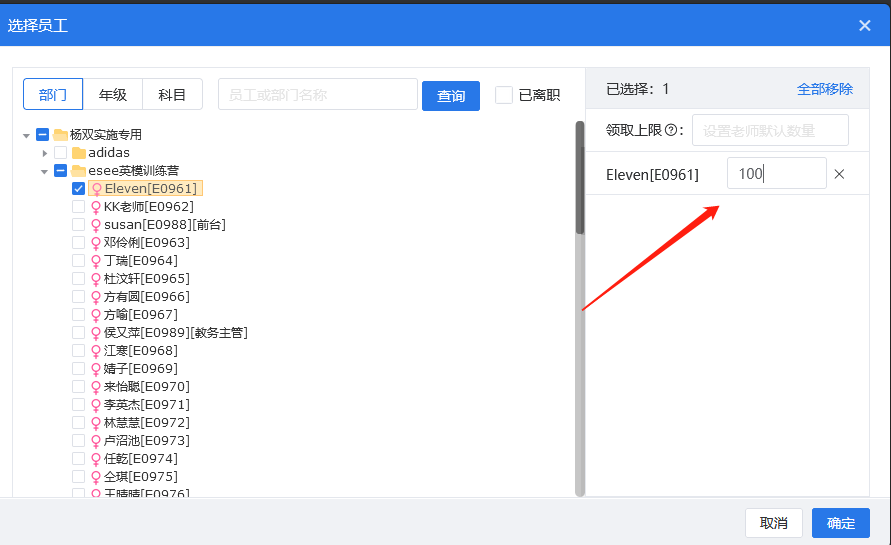Image resolution: width=891 pixels, height=545 pixels.
Task: Click the person icon beside 杜汶轩[E0965]
Action: coord(95,280)
